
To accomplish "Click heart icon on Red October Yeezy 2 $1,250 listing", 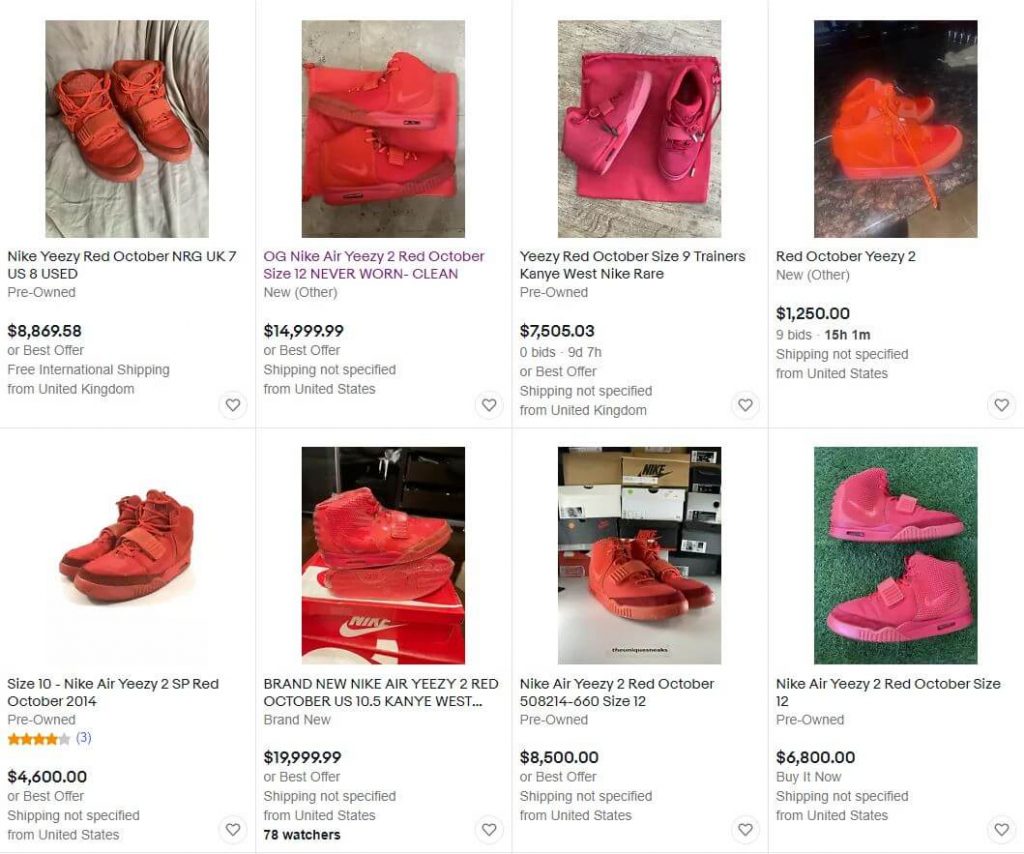I will (1001, 405).
